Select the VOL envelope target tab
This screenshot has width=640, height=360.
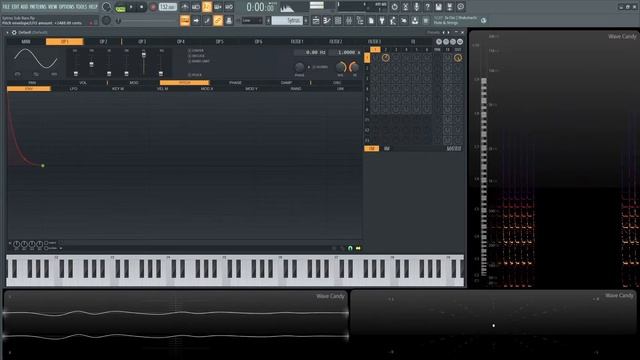click(83, 83)
